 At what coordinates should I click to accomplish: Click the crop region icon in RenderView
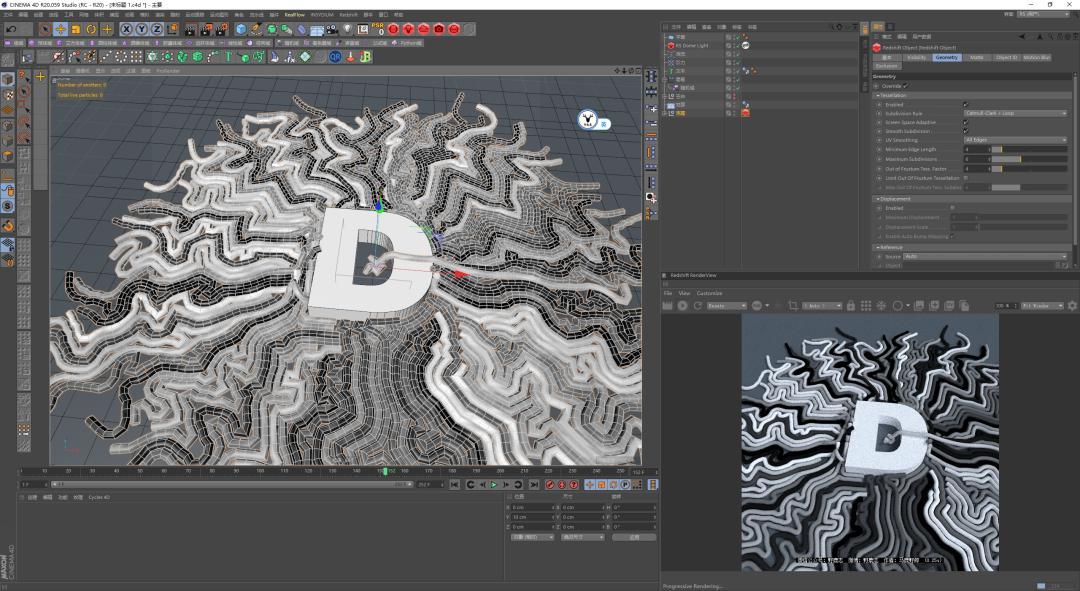pos(793,304)
